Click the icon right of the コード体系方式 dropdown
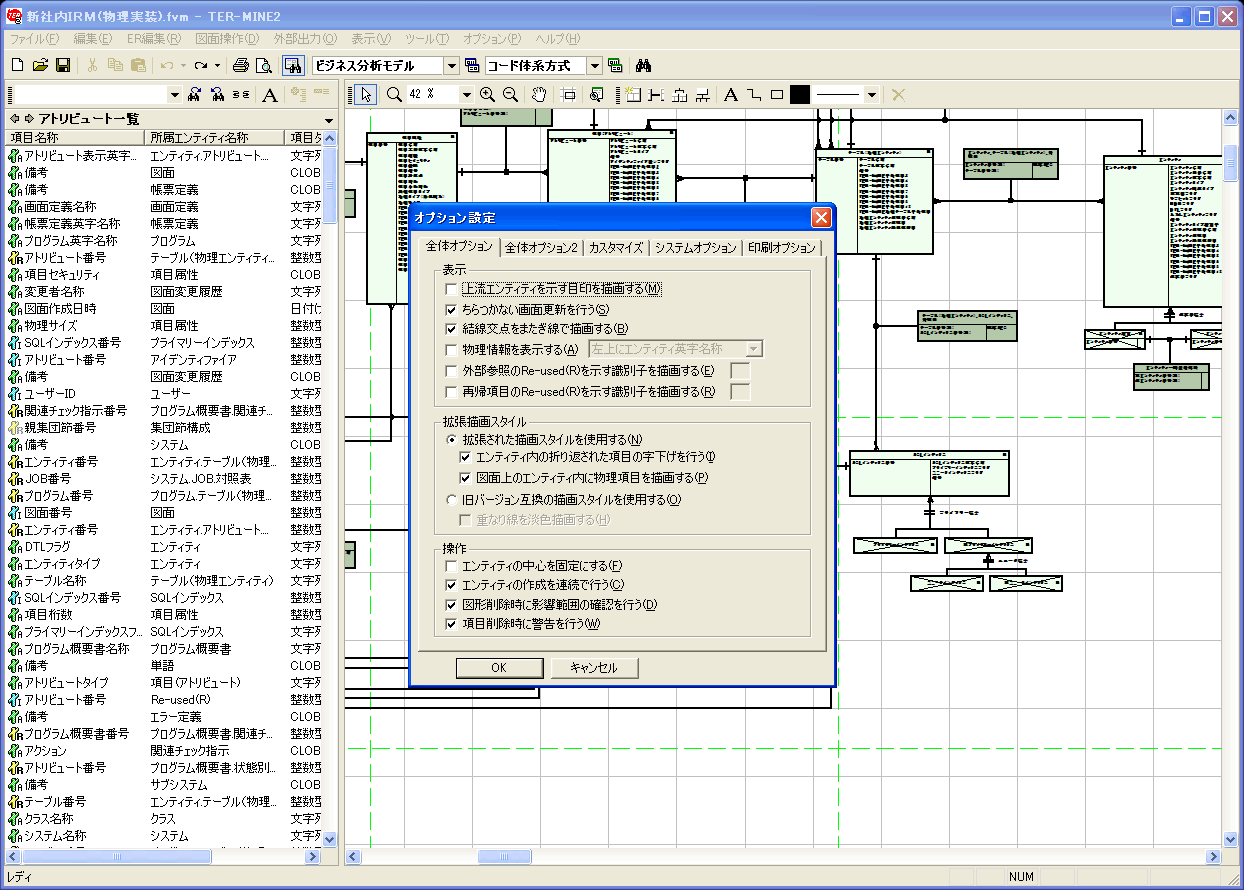1244x890 pixels. [x=615, y=65]
